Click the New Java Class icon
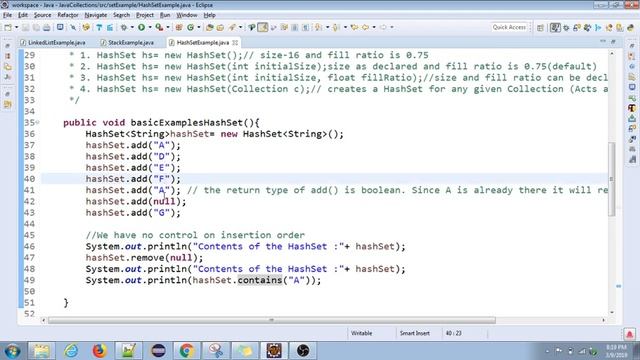Viewport: 640px width, 360px height. [190, 27]
